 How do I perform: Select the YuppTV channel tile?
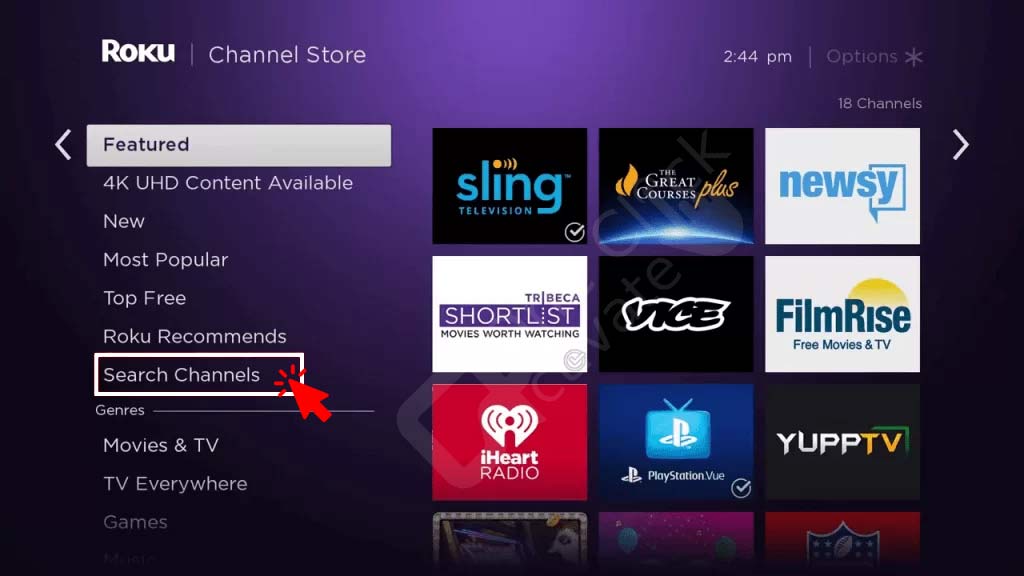point(842,442)
